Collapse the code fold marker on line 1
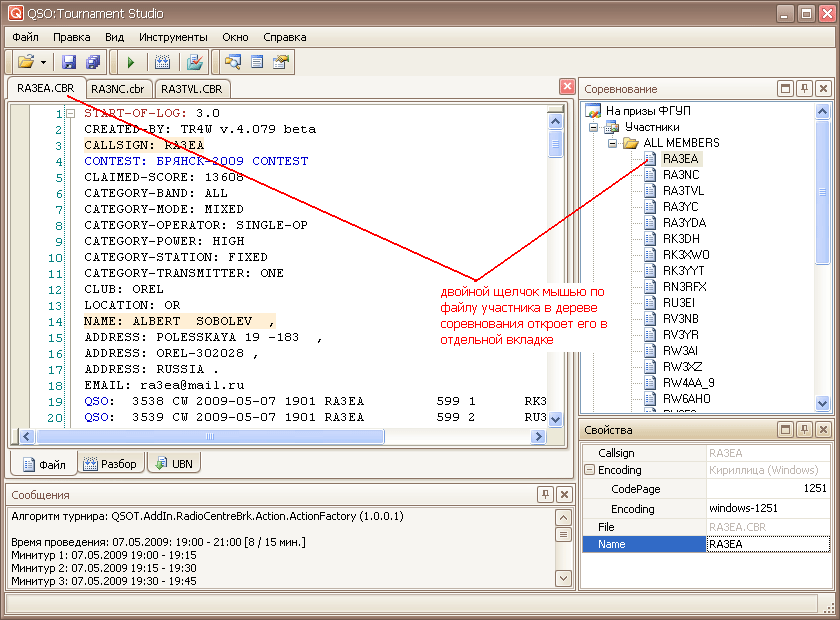840x620 pixels. point(70,114)
